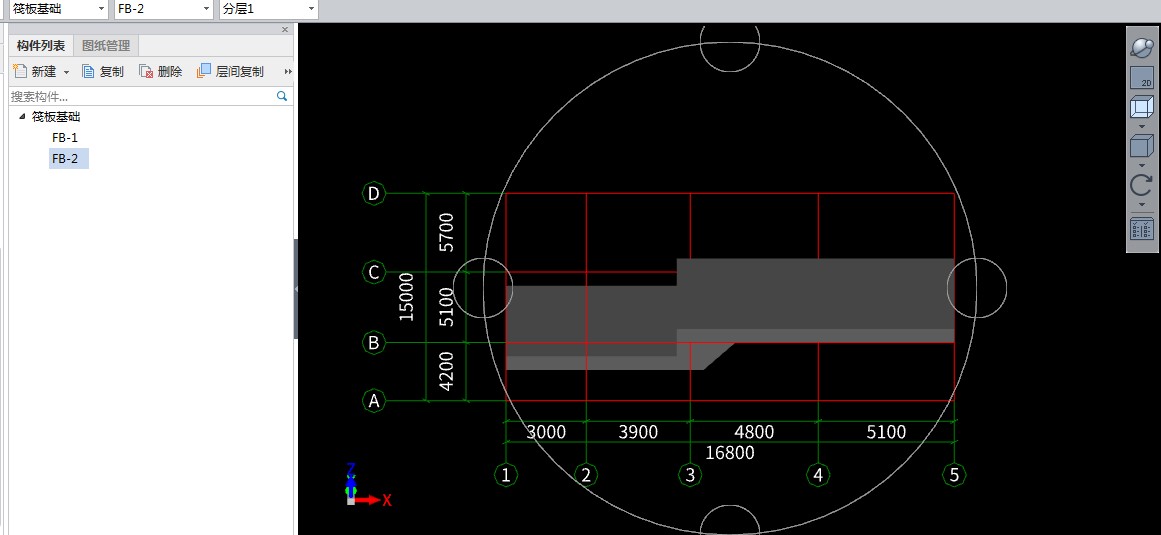Click the search magnifier icon
The image size is (1161, 535).
tap(281, 96)
